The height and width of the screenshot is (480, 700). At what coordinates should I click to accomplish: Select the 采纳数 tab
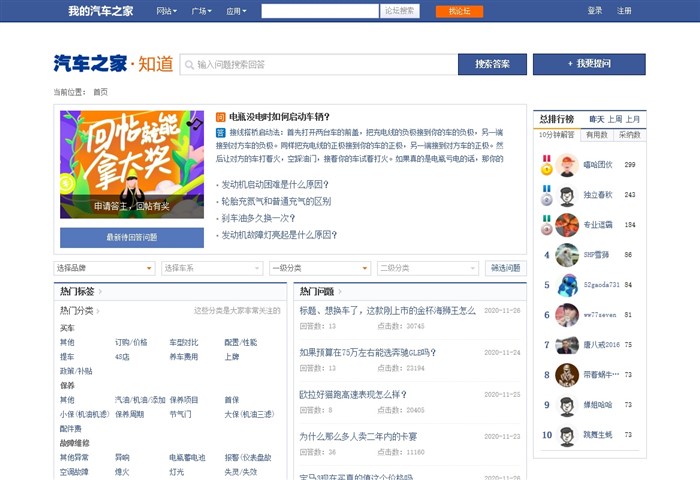[629, 135]
